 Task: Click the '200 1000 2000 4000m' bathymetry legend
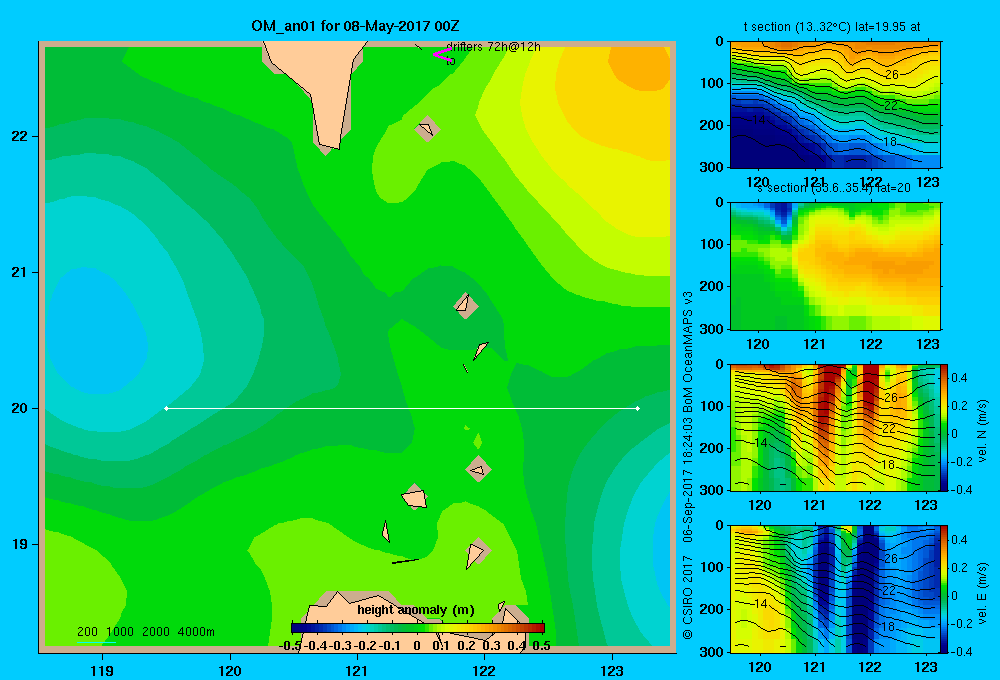(145, 632)
